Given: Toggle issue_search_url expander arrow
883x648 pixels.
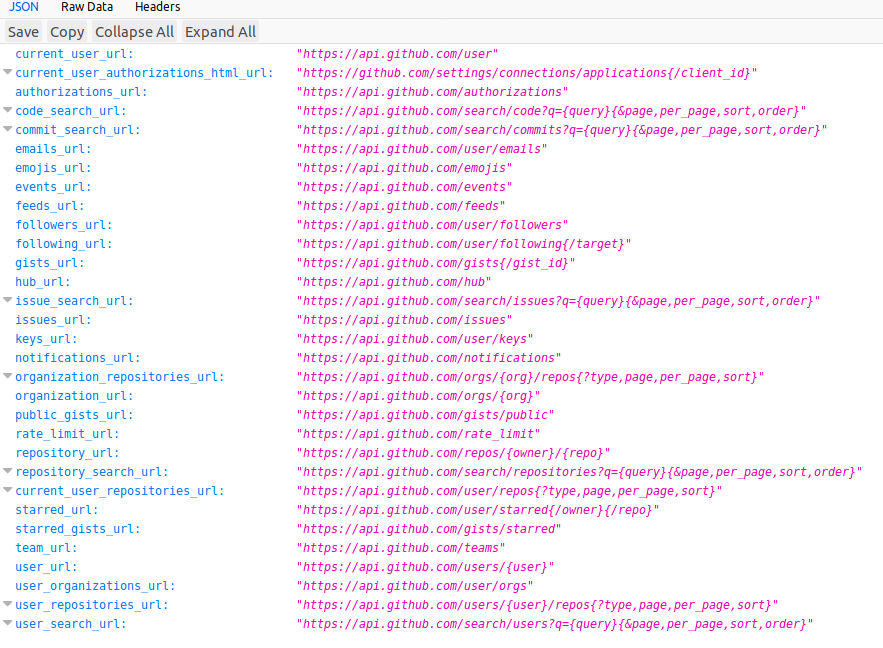Looking at the screenshot, I should click(x=8, y=301).
